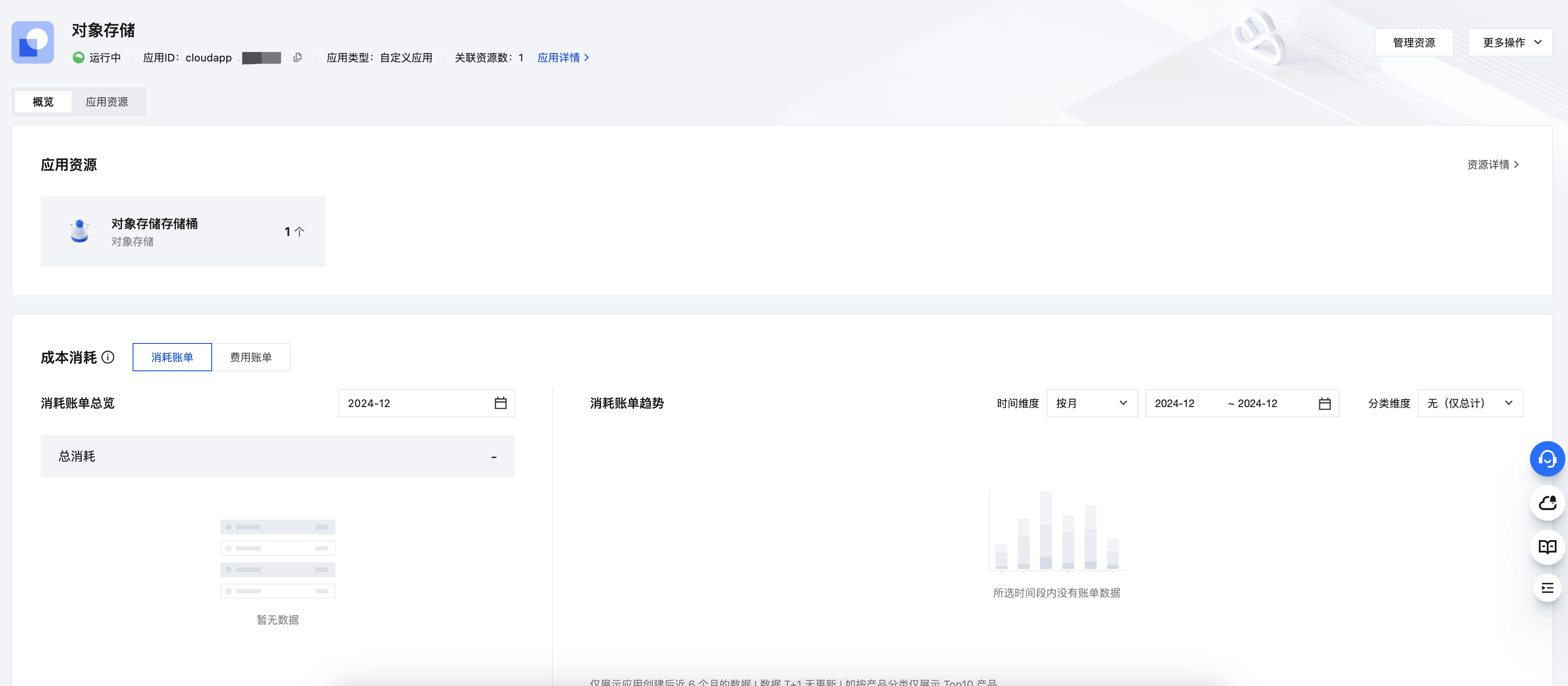
Task: Open the 应用详情 link
Action: (x=563, y=58)
